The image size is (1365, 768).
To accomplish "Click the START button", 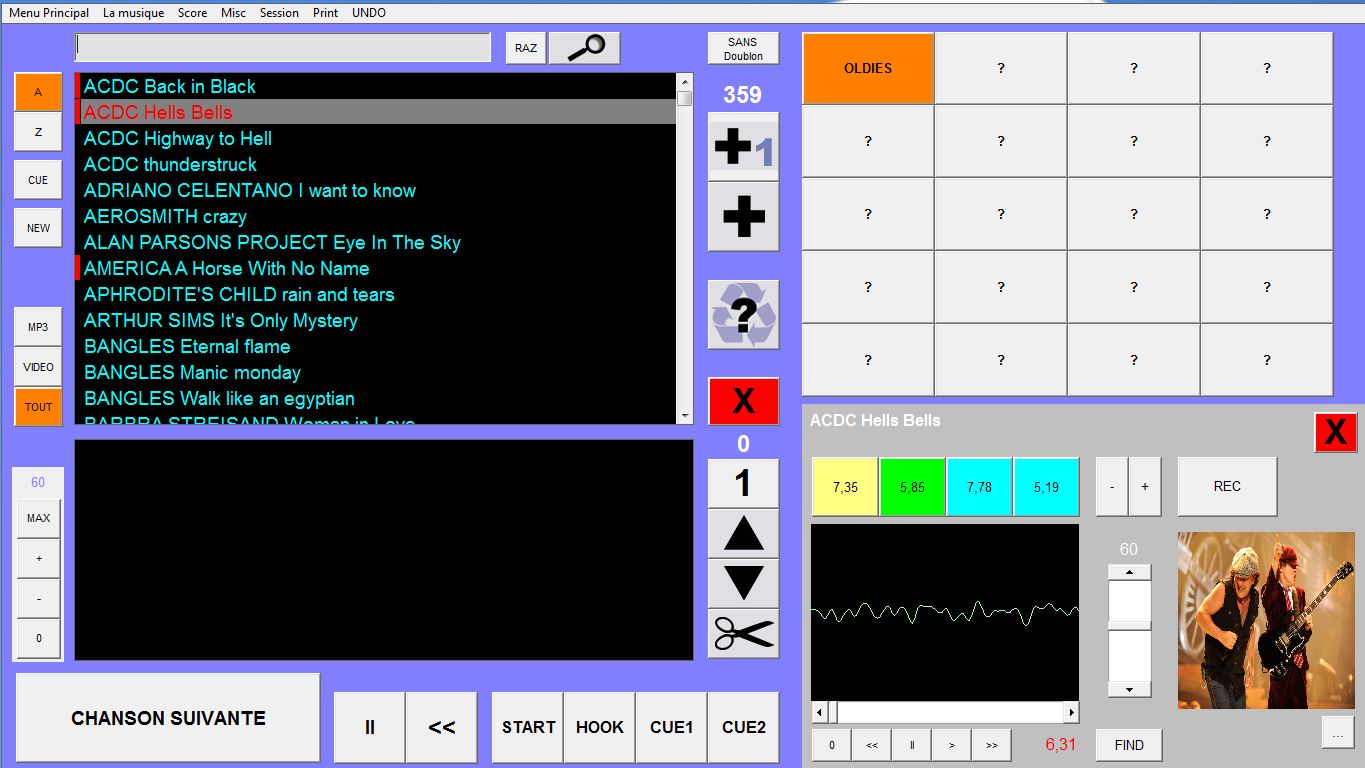I will (x=528, y=727).
